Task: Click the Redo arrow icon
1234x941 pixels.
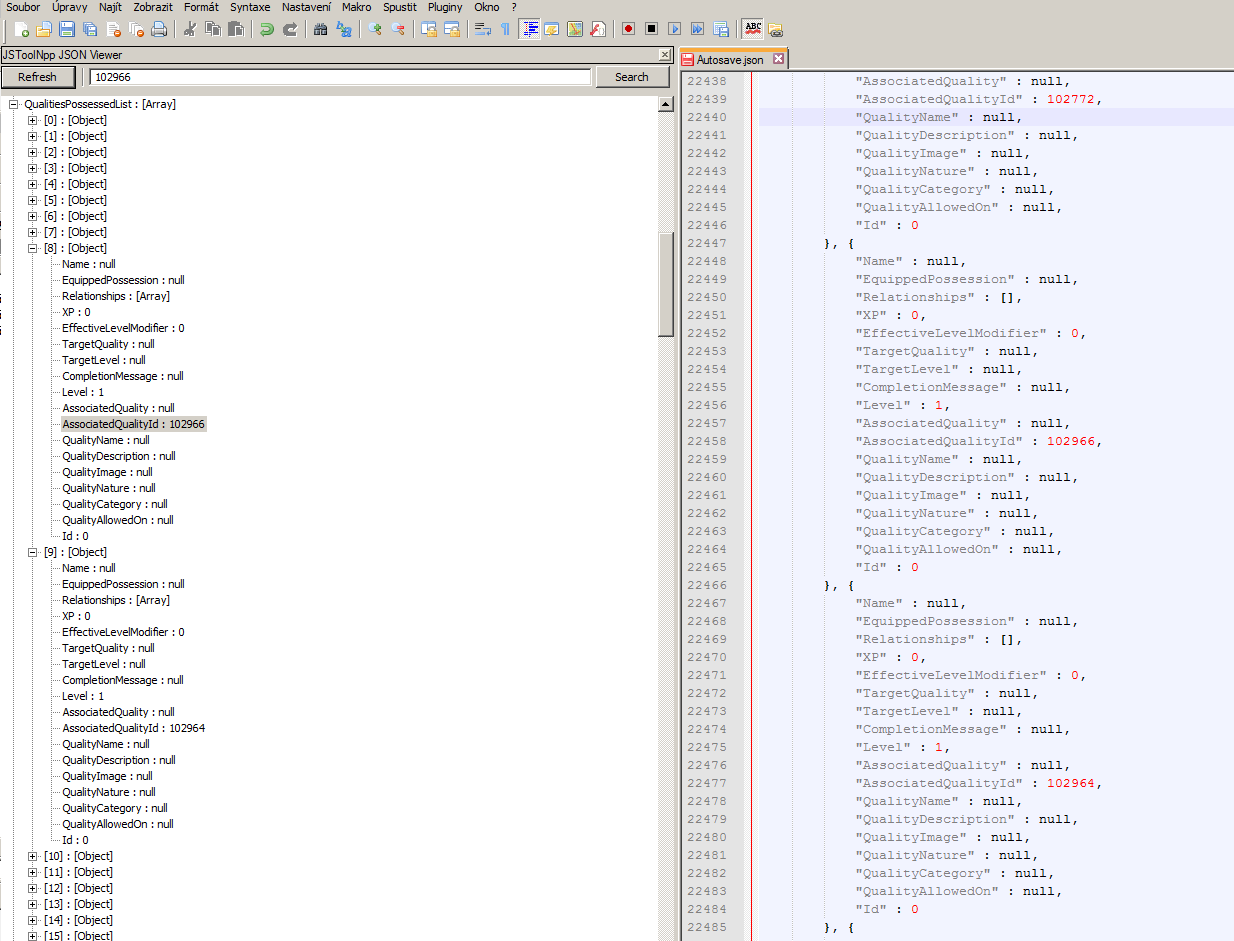Action: click(x=290, y=29)
